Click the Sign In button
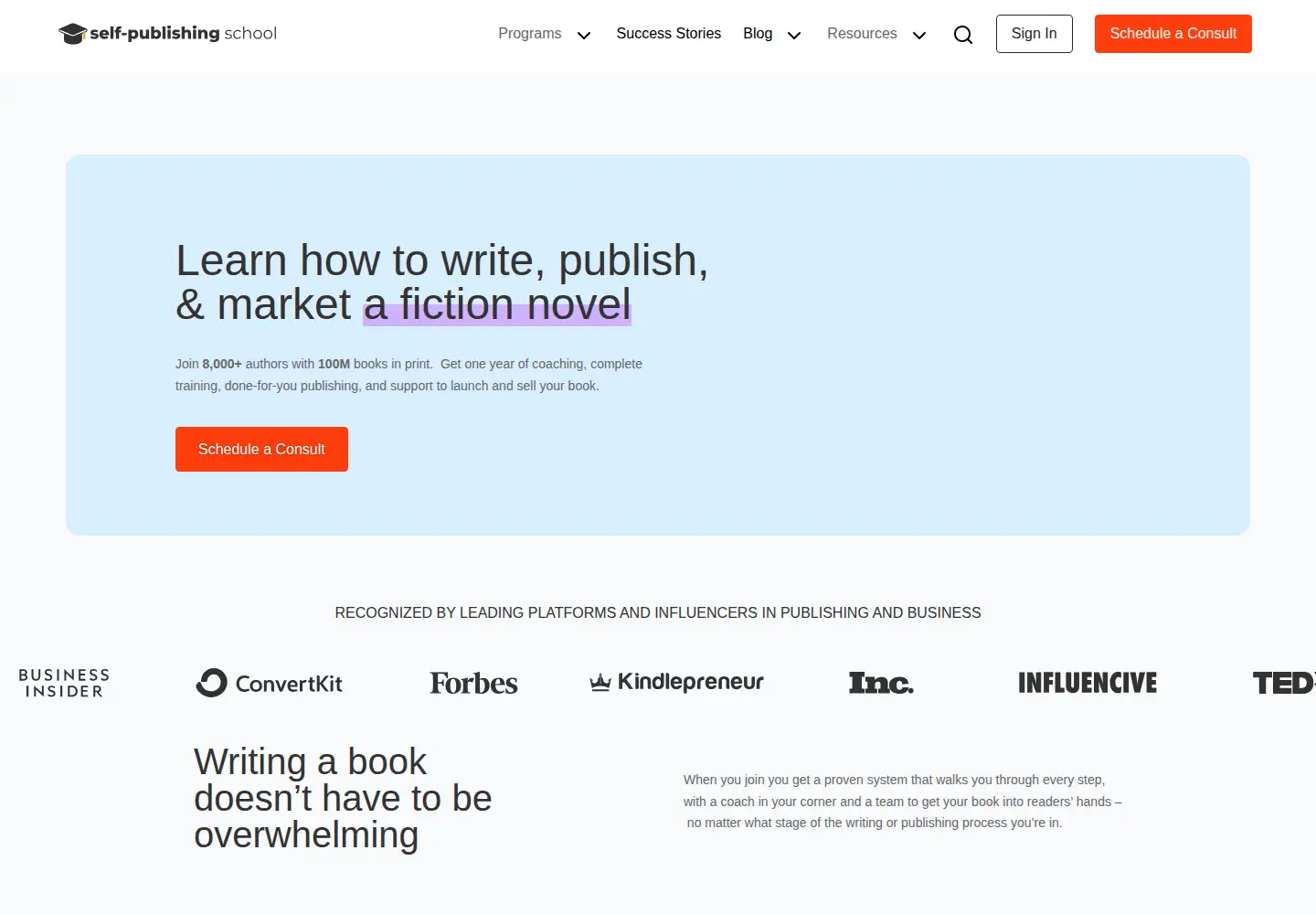1316x914 pixels. pos(1035,34)
